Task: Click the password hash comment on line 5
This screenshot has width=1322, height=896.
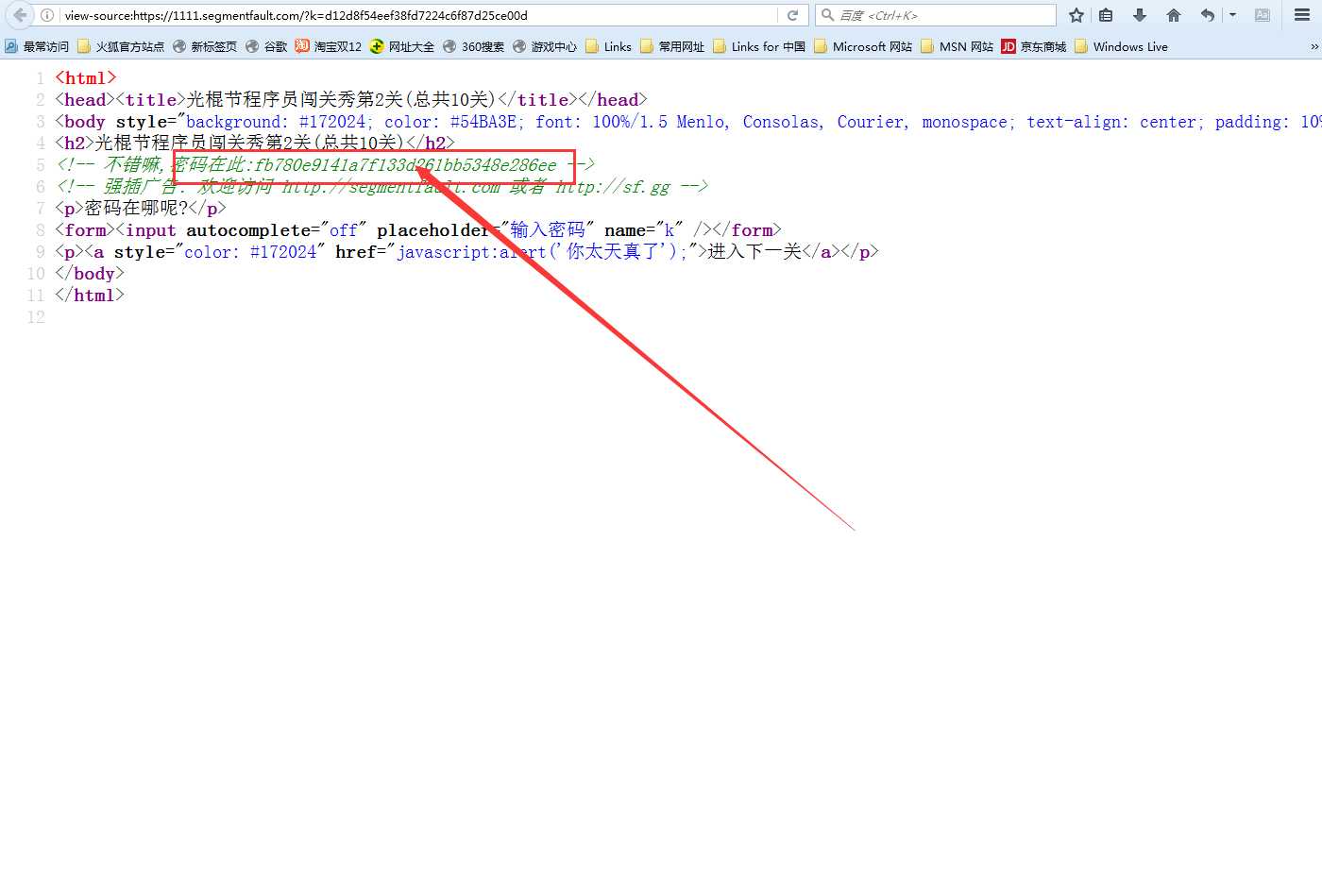Action: tap(325, 165)
